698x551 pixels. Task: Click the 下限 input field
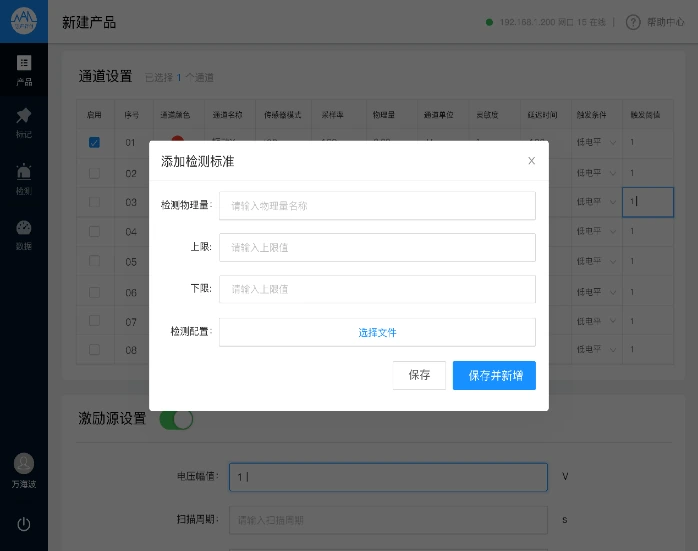point(377,289)
